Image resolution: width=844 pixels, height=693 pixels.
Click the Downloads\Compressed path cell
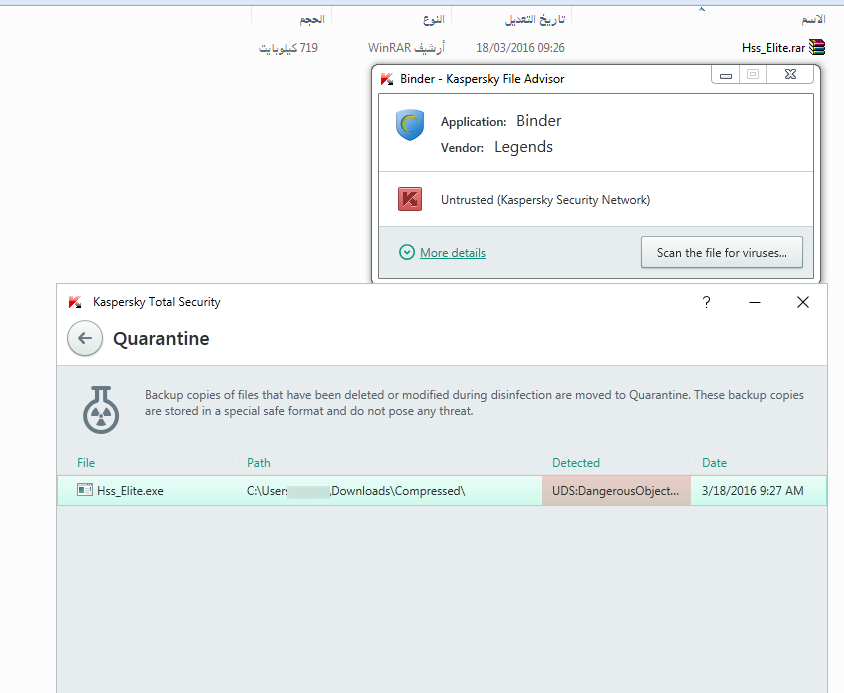coord(356,491)
